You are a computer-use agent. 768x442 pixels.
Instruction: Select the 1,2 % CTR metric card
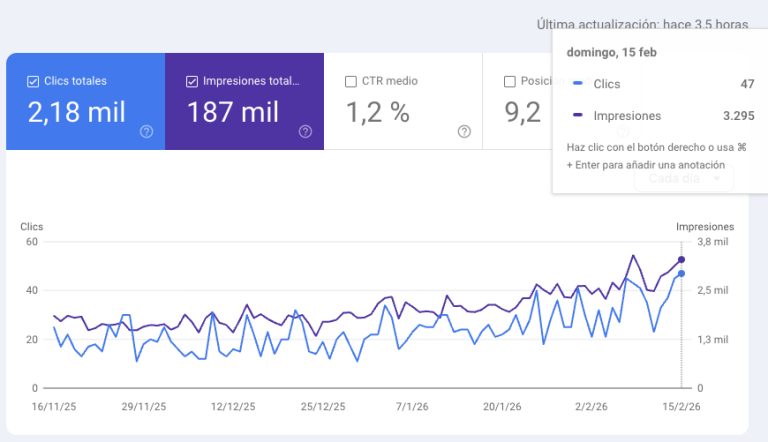(x=403, y=101)
